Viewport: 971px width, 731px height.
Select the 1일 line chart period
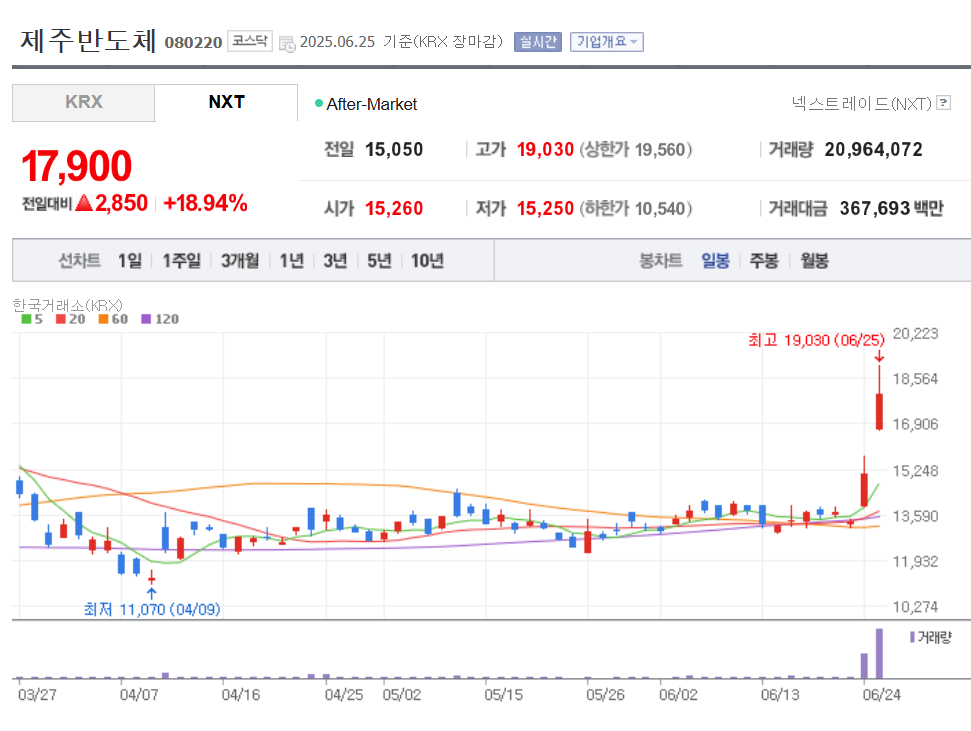[130, 261]
